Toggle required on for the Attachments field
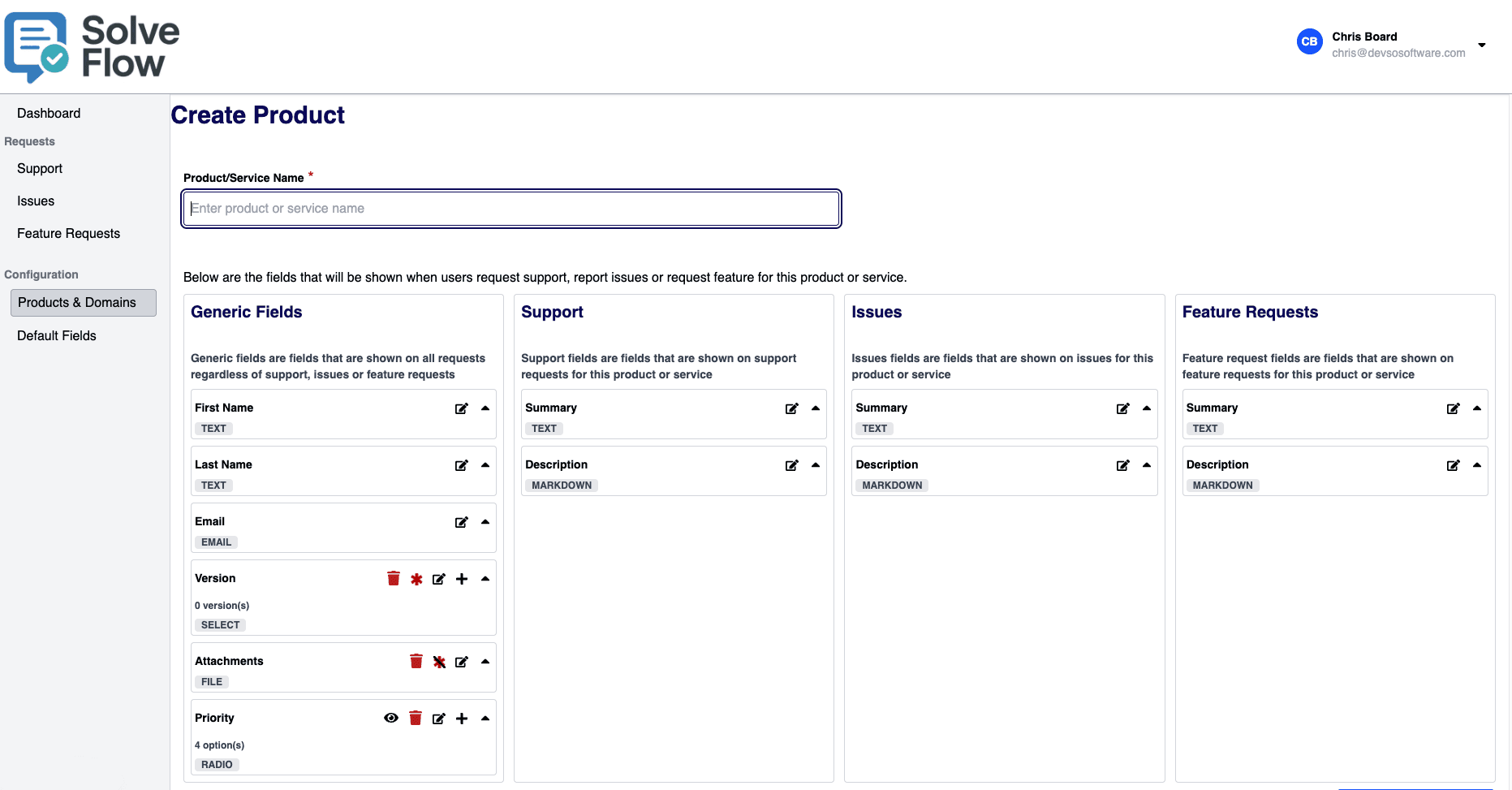1512x790 pixels. point(438,661)
